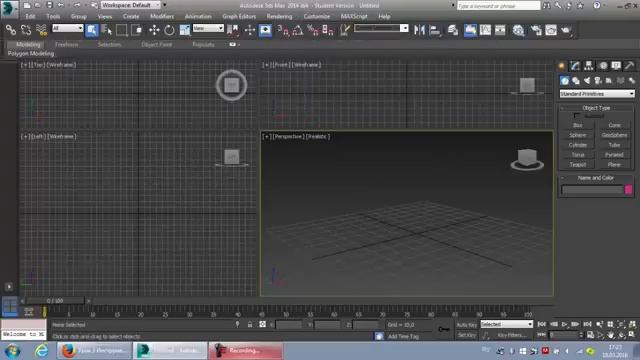640x360 pixels.
Task: Switch to the Freeform ribbon tab
Action: 67,44
